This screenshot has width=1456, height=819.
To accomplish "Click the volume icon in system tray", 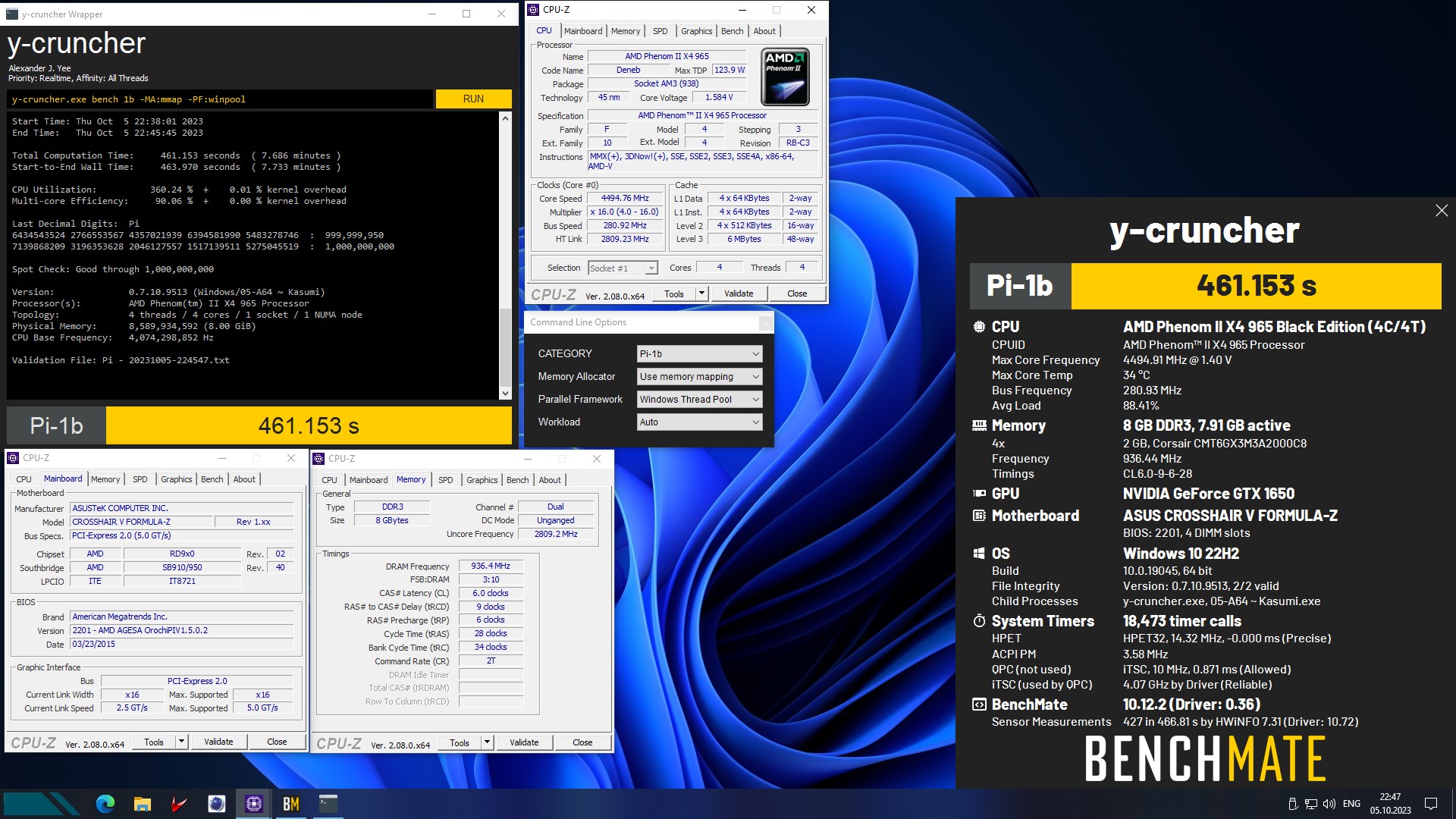I will coord(1329,804).
